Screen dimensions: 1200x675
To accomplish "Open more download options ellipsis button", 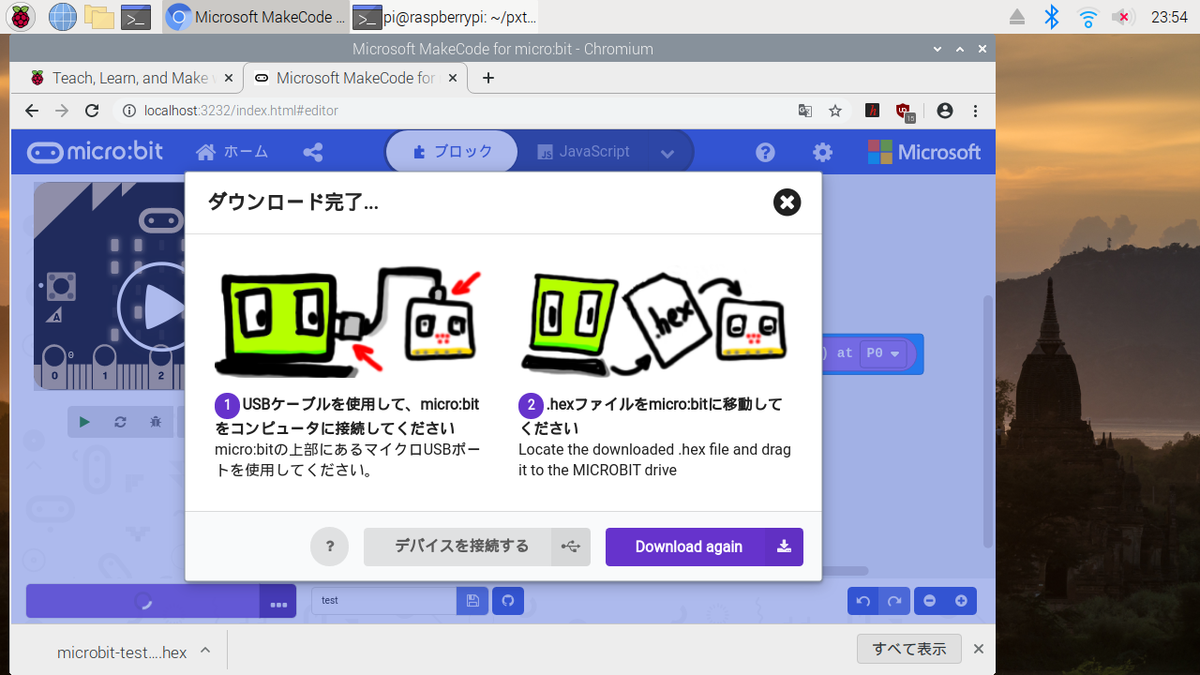I will pyautogui.click(x=278, y=602).
